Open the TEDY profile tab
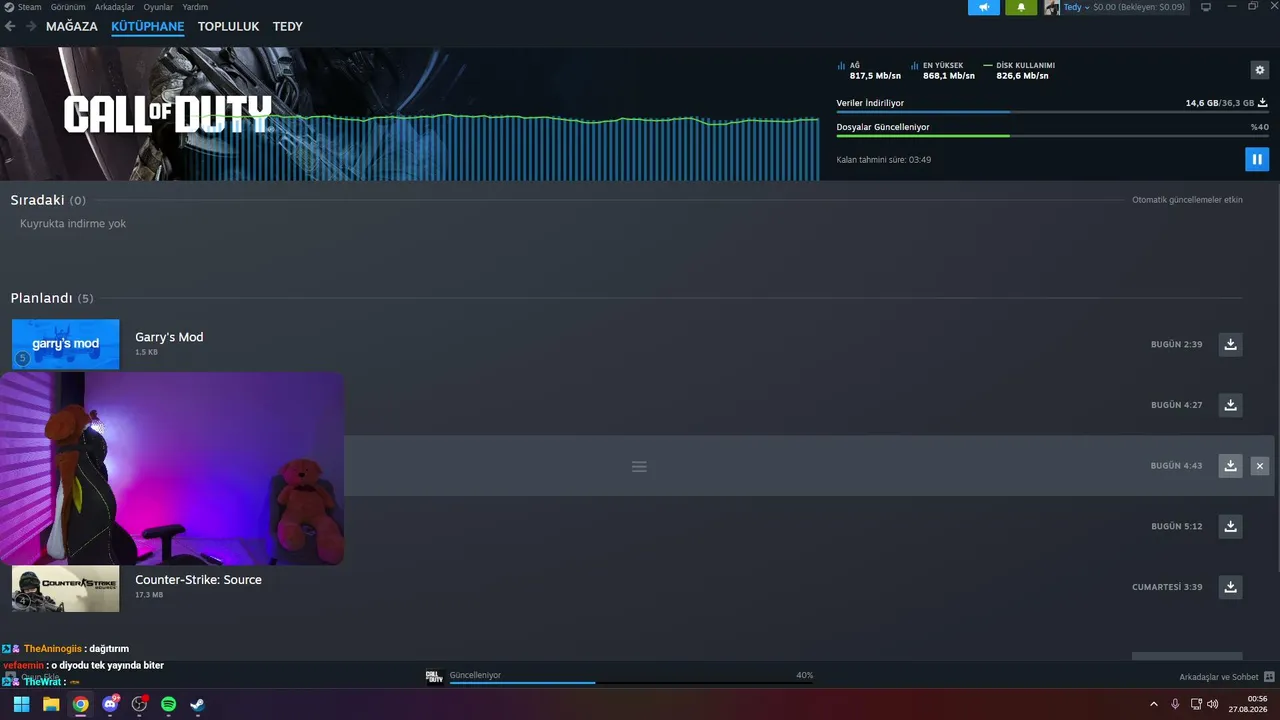This screenshot has width=1280, height=720. coord(288,26)
